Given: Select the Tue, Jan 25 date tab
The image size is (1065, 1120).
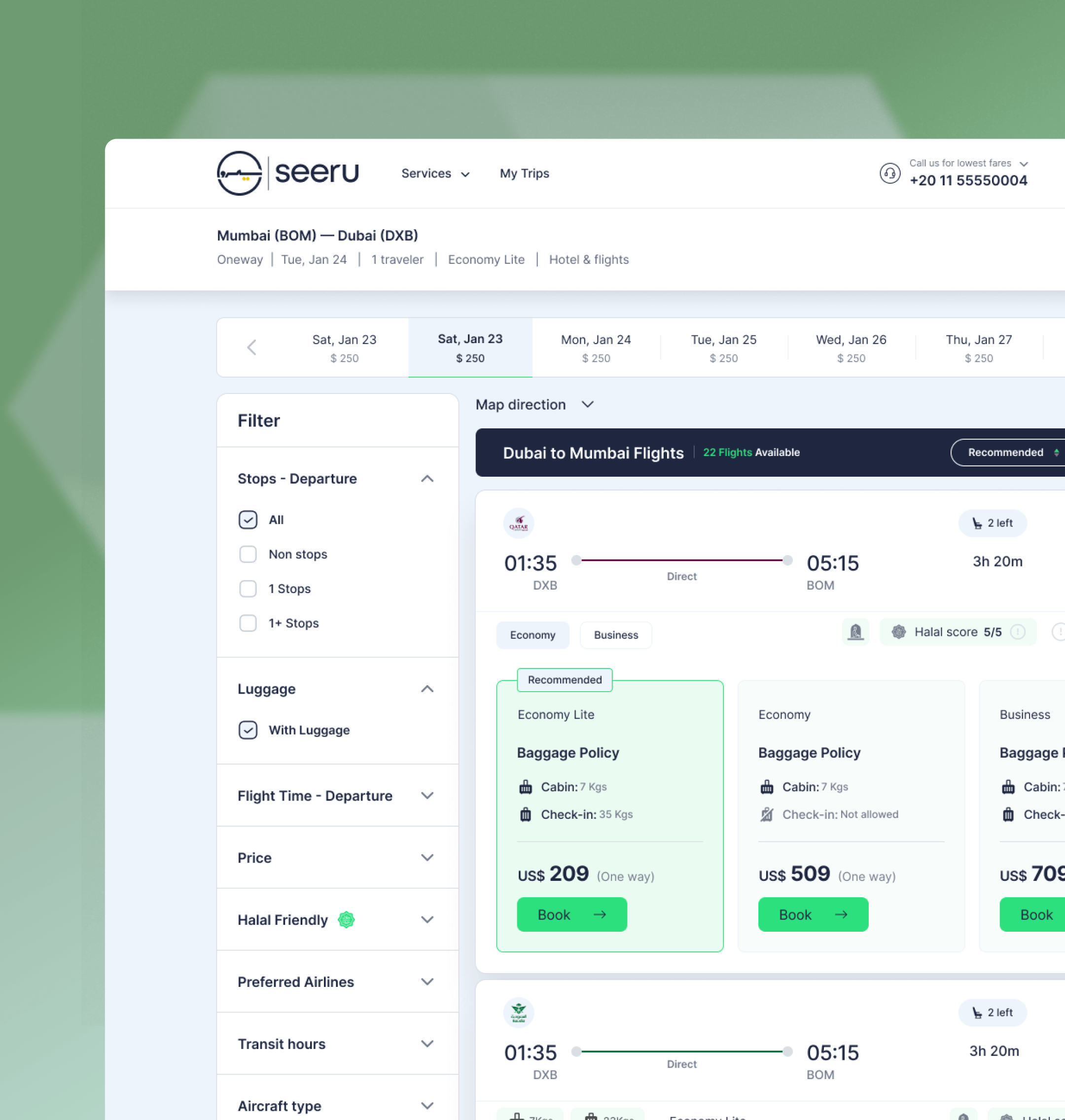Looking at the screenshot, I should tap(724, 348).
